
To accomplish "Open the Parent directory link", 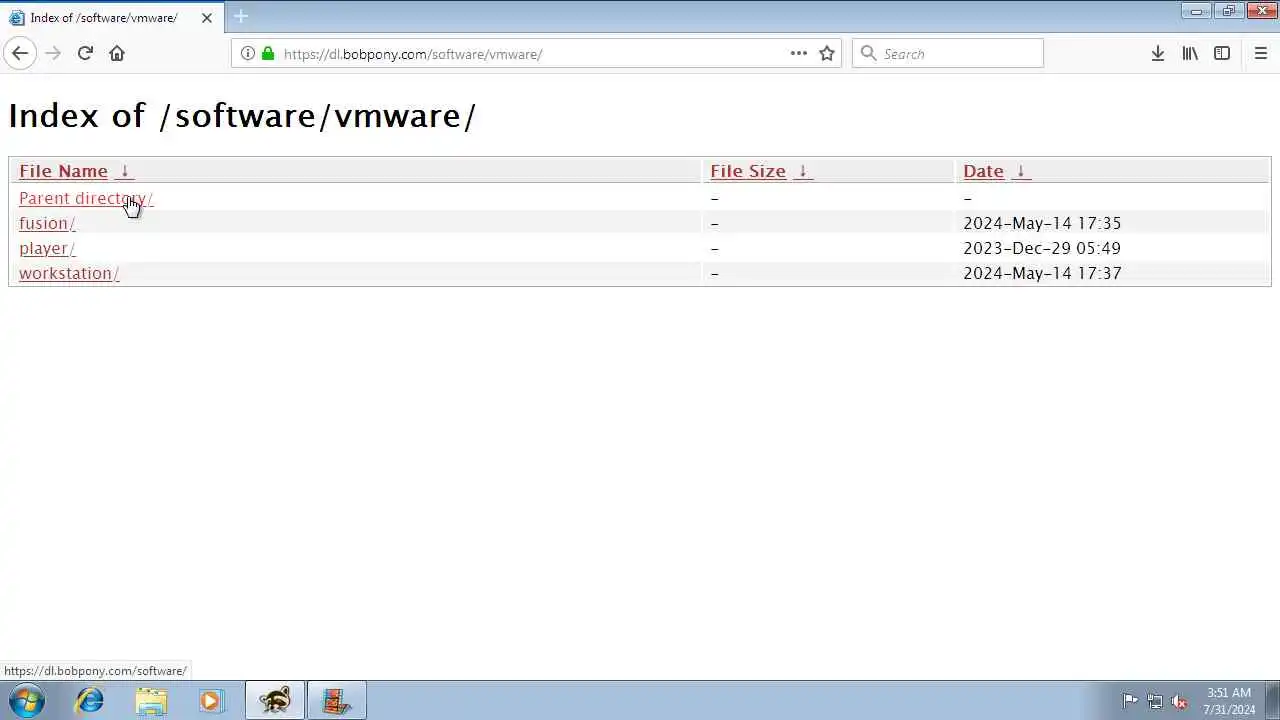I will click(x=86, y=198).
